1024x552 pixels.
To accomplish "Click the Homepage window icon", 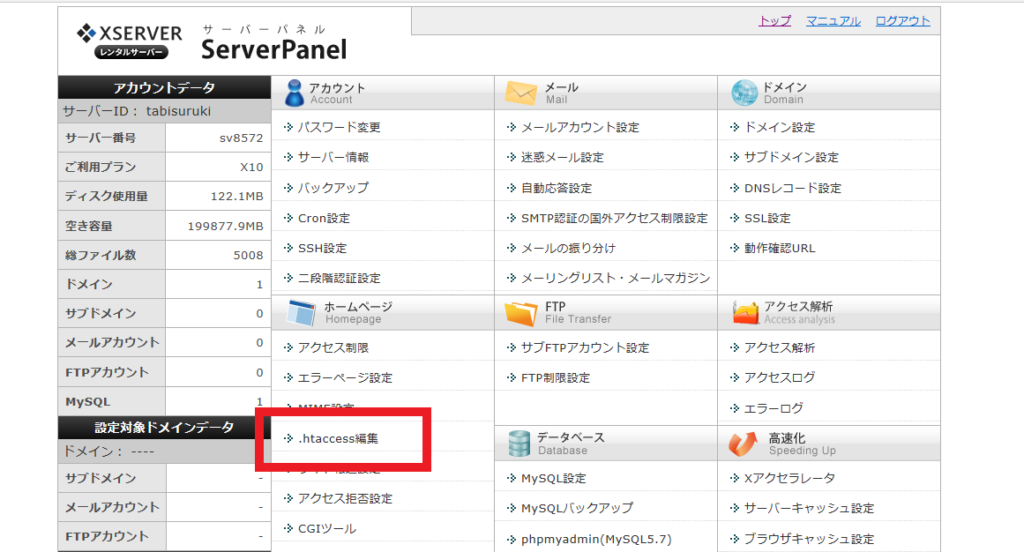I will (x=301, y=313).
